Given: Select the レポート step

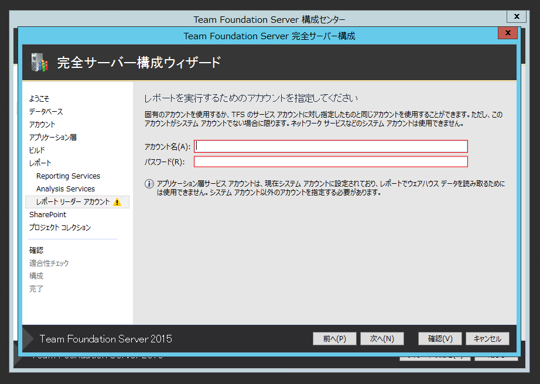Looking at the screenshot, I should tap(40, 163).
